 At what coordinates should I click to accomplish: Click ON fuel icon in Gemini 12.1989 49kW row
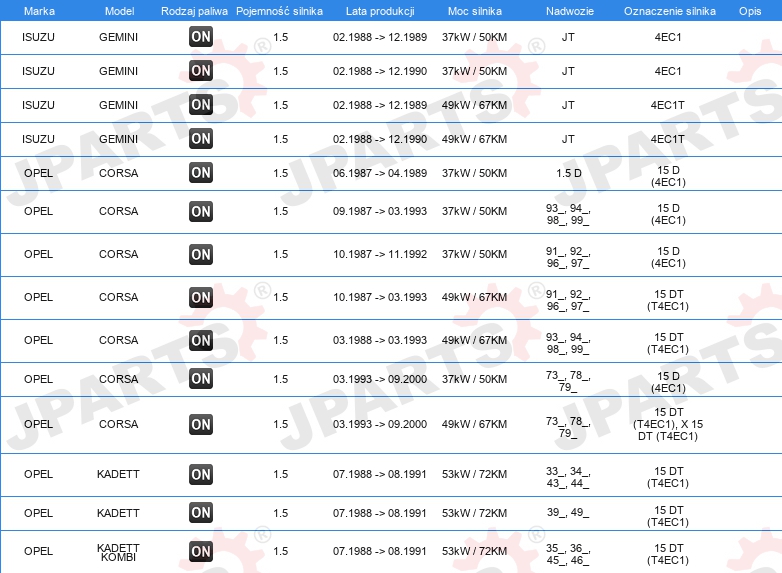pyautogui.click(x=201, y=105)
